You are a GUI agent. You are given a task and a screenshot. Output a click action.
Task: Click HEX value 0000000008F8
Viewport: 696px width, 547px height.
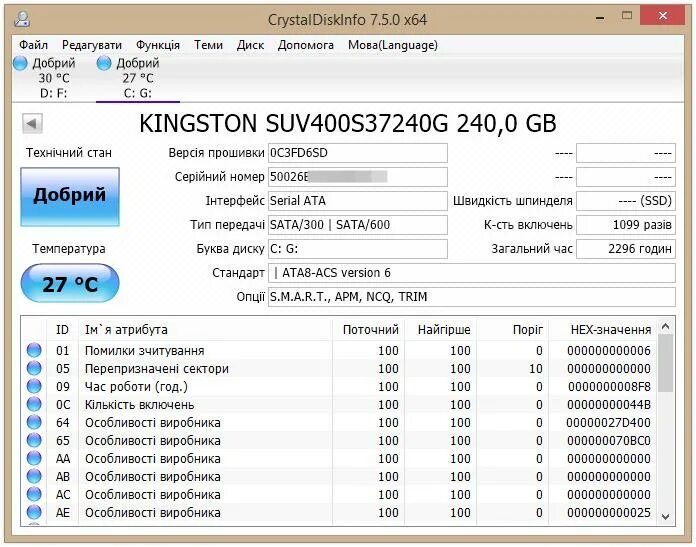pos(609,387)
